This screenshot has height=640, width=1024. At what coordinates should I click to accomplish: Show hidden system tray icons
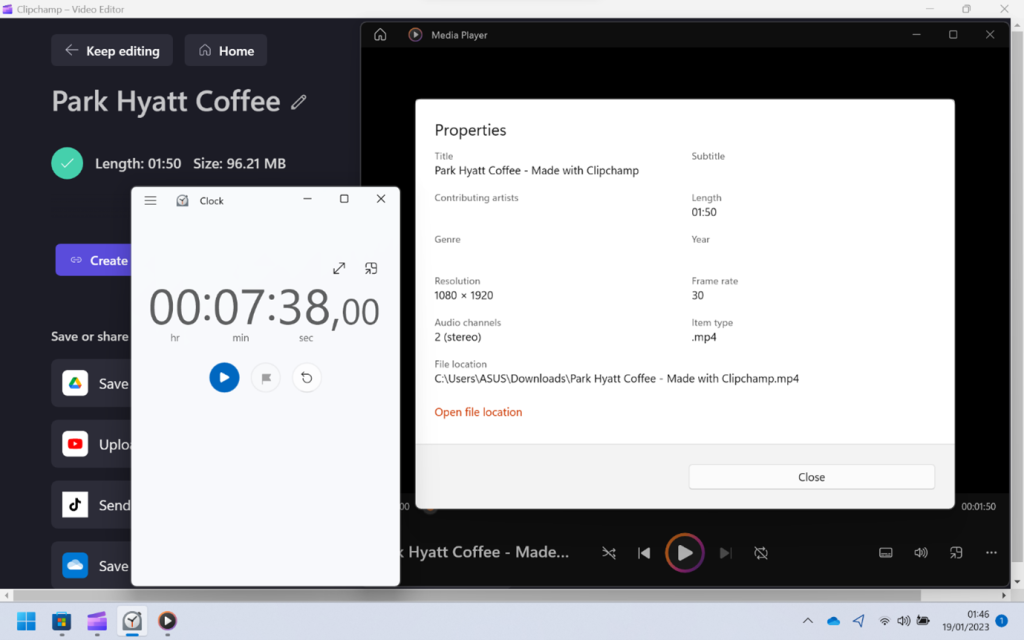click(x=808, y=621)
